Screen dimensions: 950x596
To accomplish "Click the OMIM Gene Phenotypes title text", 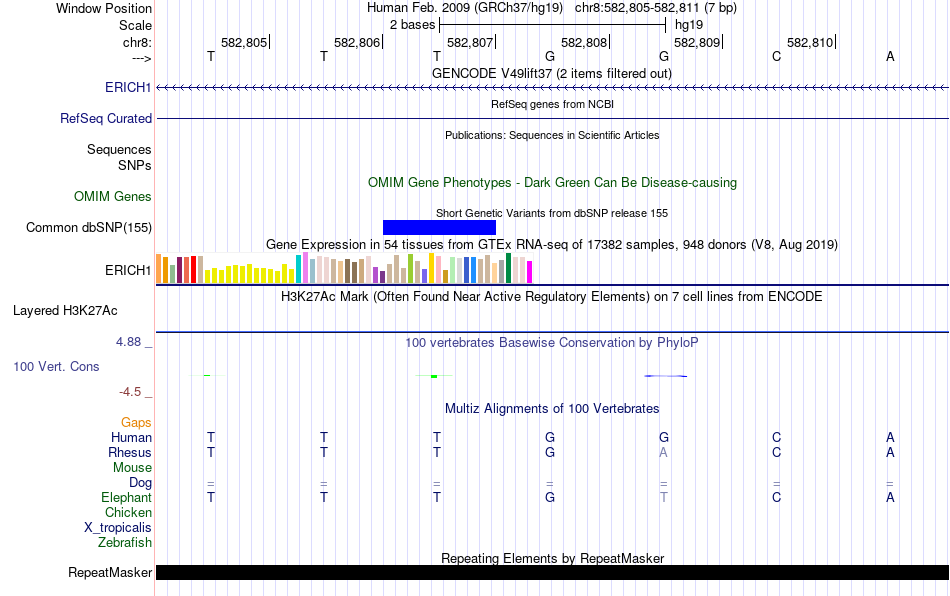I will click(552, 182).
